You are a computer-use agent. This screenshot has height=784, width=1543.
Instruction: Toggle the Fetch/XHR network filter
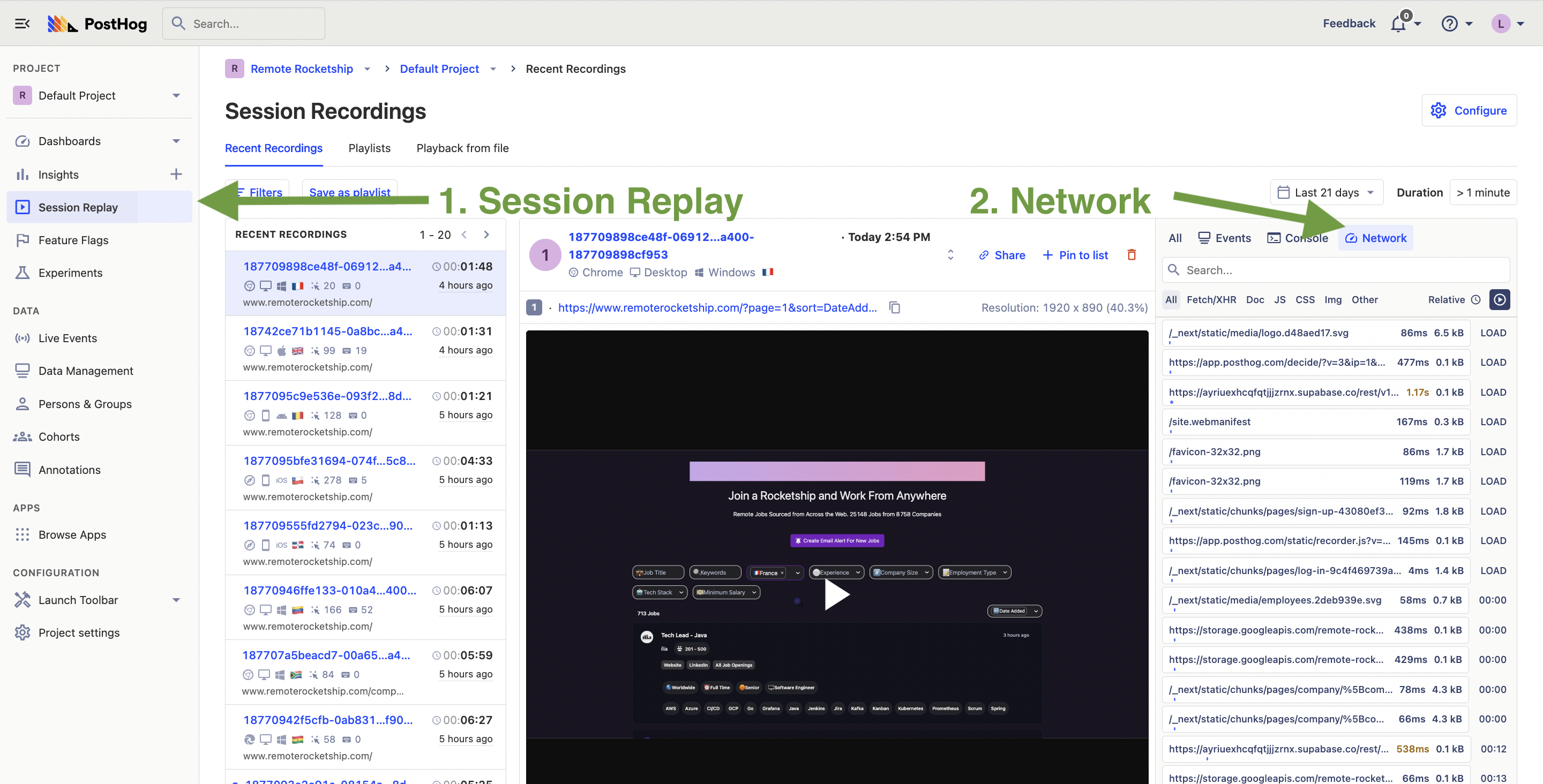tap(1211, 299)
